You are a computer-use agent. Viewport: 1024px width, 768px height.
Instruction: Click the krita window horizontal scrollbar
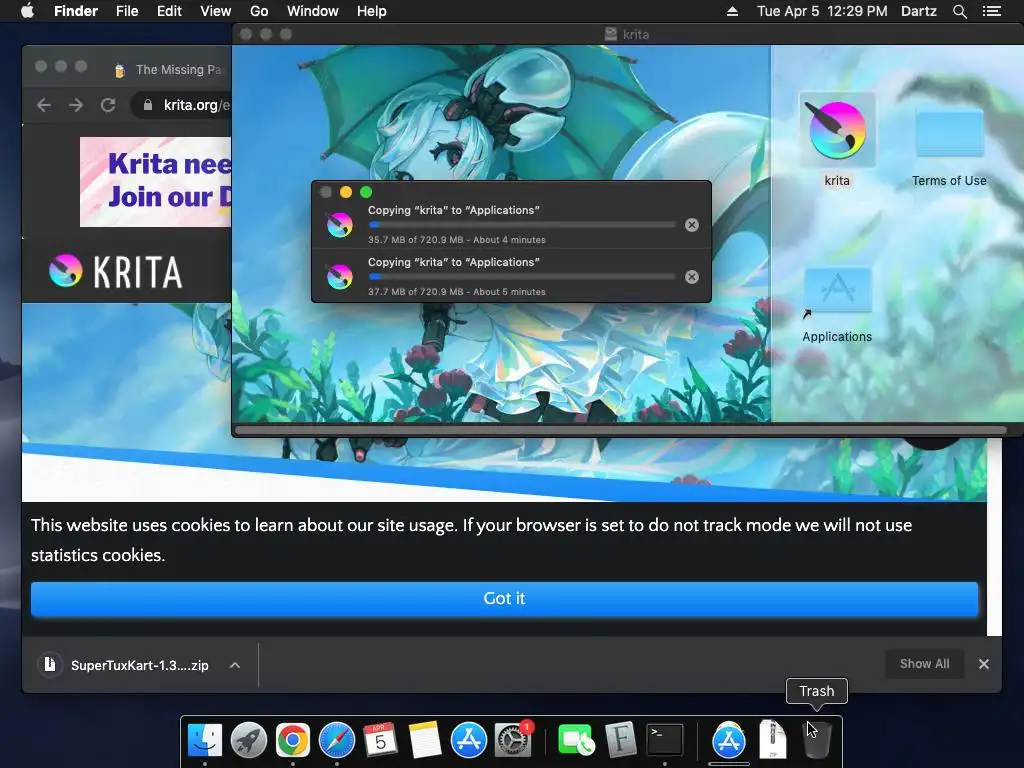(x=620, y=430)
